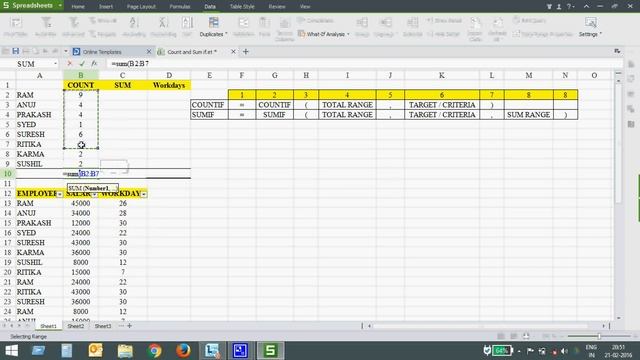640x360 pixels.
Task: Click the Import Data icon
Action: click(475, 23)
